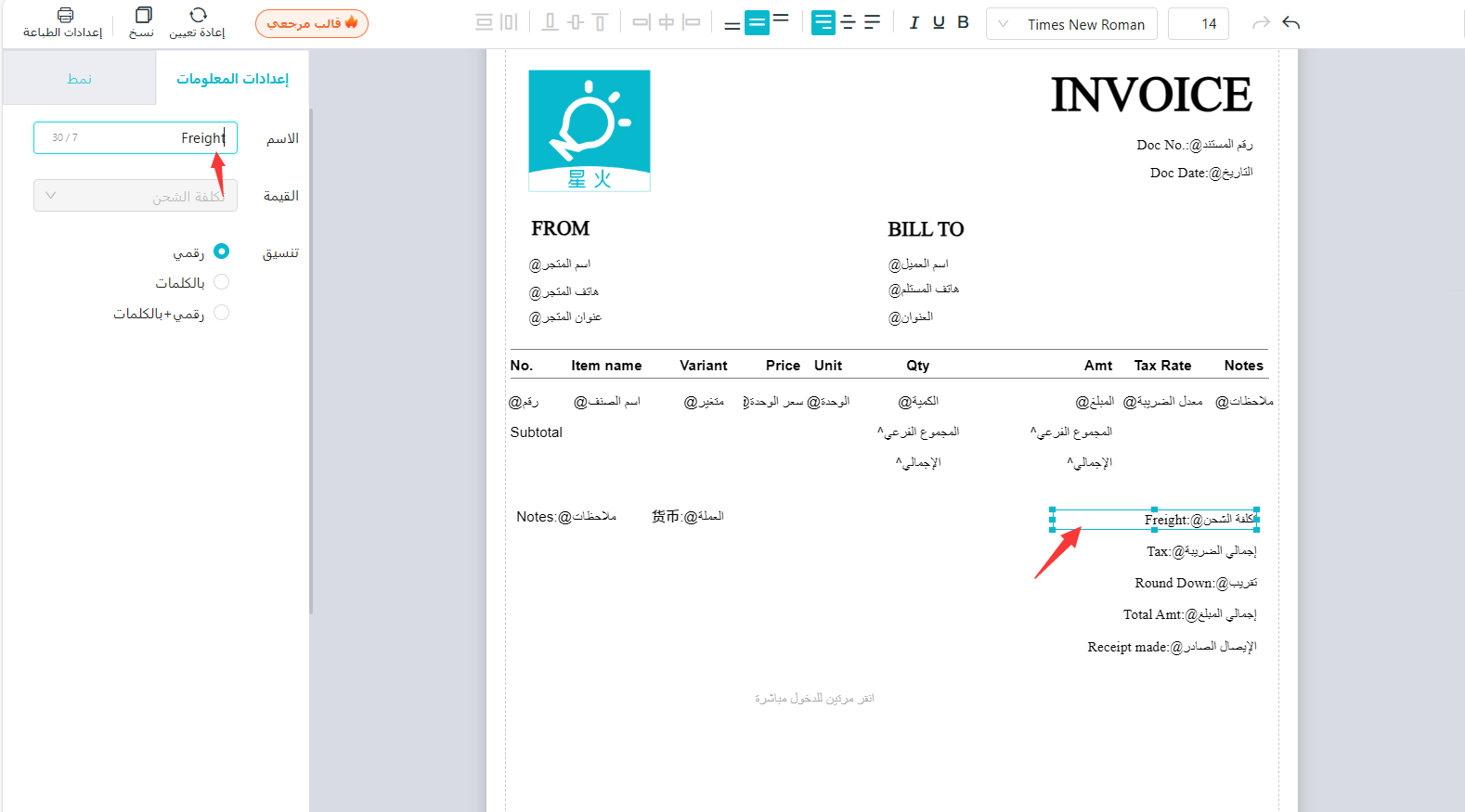Open the font size 14 box
The height and width of the screenshot is (812, 1465).
[1198, 24]
